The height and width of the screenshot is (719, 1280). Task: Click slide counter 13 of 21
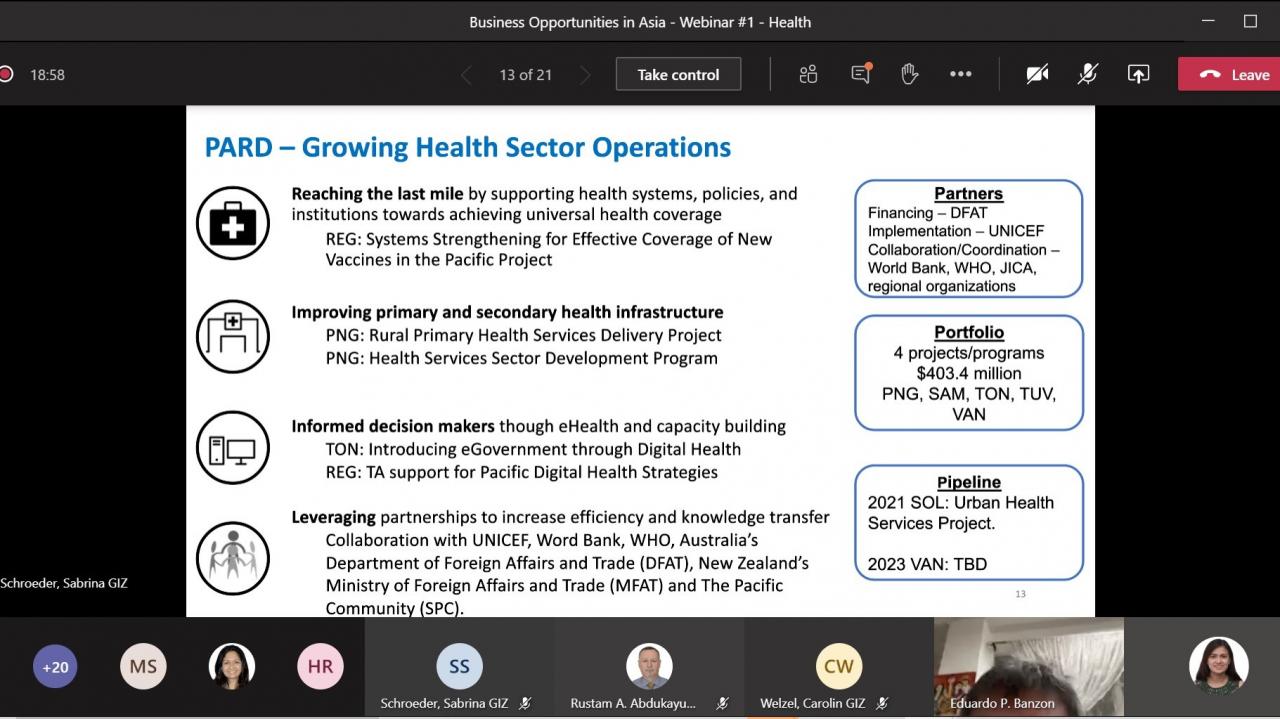pos(525,75)
